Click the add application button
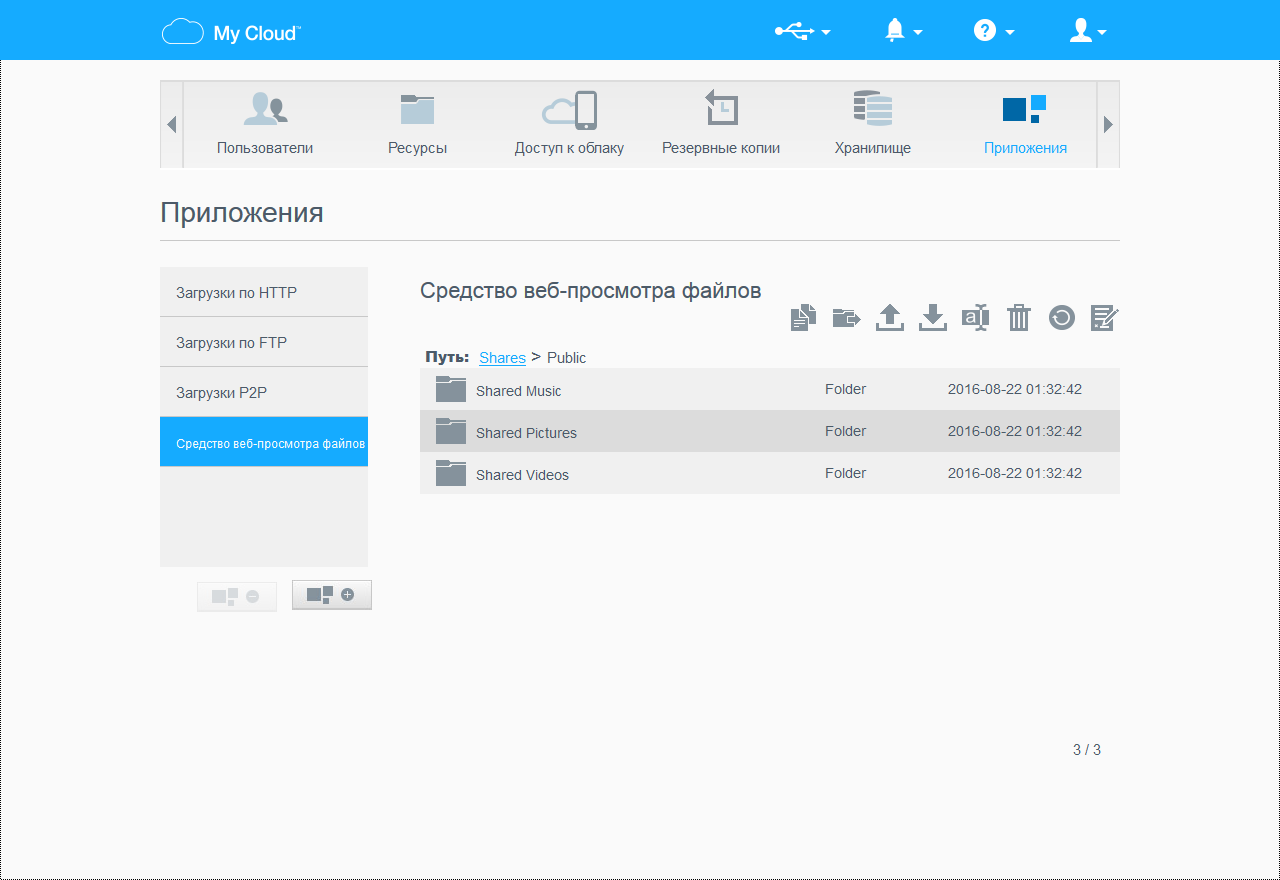Image resolution: width=1280 pixels, height=880 pixels. coord(332,595)
